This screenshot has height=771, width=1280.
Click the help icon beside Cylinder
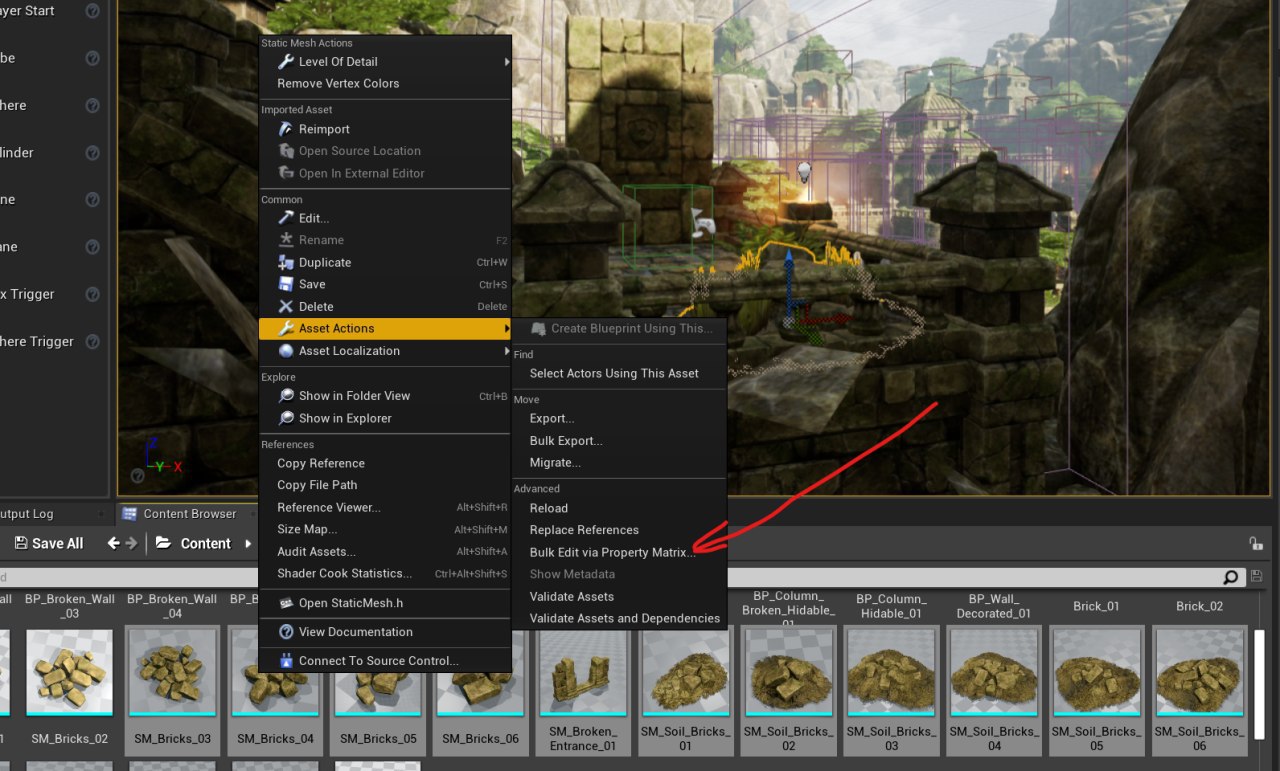[93, 153]
